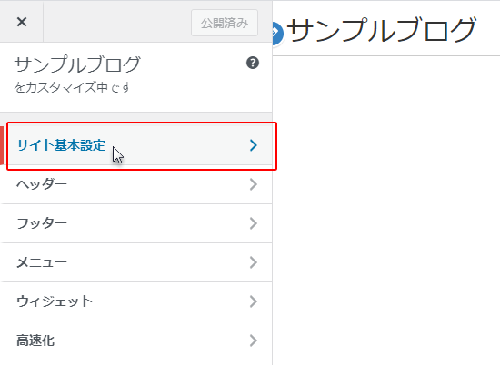The height and width of the screenshot is (365, 500).
Task: Click the サンプルブログ title in preview
Action: [x=381, y=30]
